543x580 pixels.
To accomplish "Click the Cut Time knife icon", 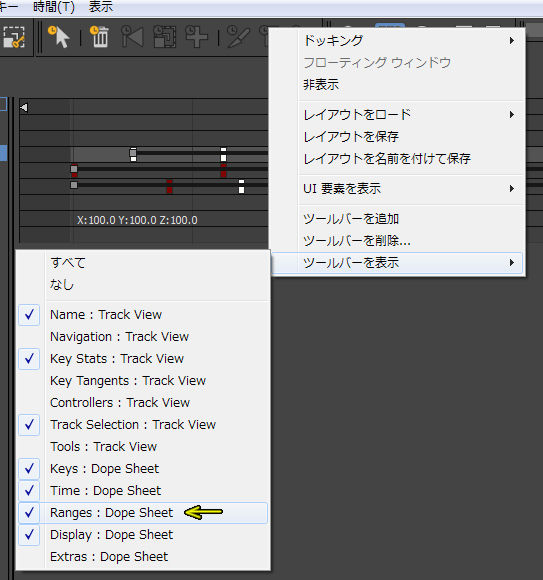I will [238, 36].
